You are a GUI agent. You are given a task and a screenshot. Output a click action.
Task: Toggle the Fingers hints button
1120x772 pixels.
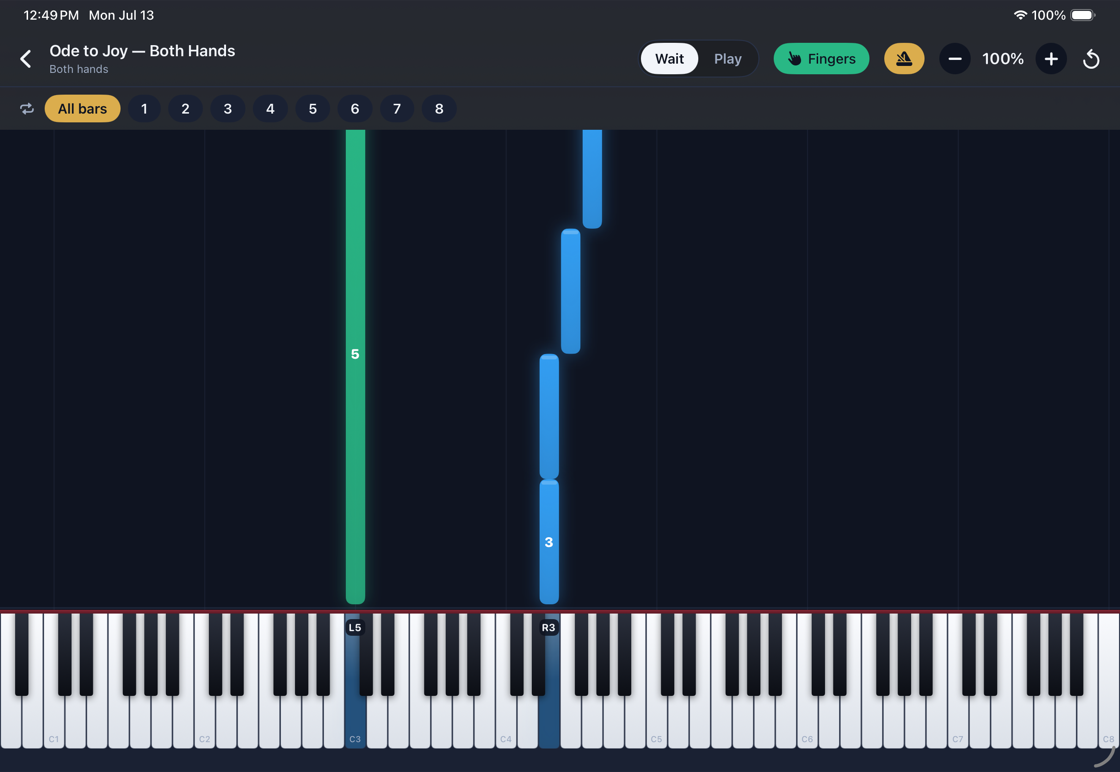point(821,59)
